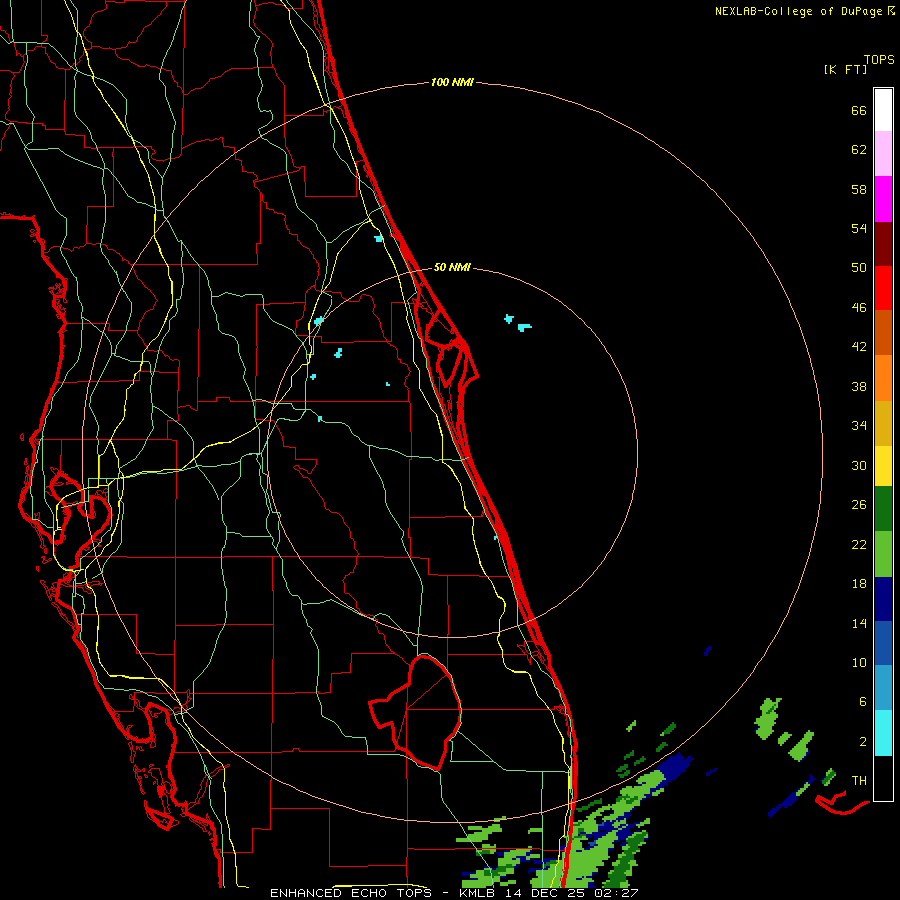Click the dark green legend band
The height and width of the screenshot is (900, 900).
(883, 509)
